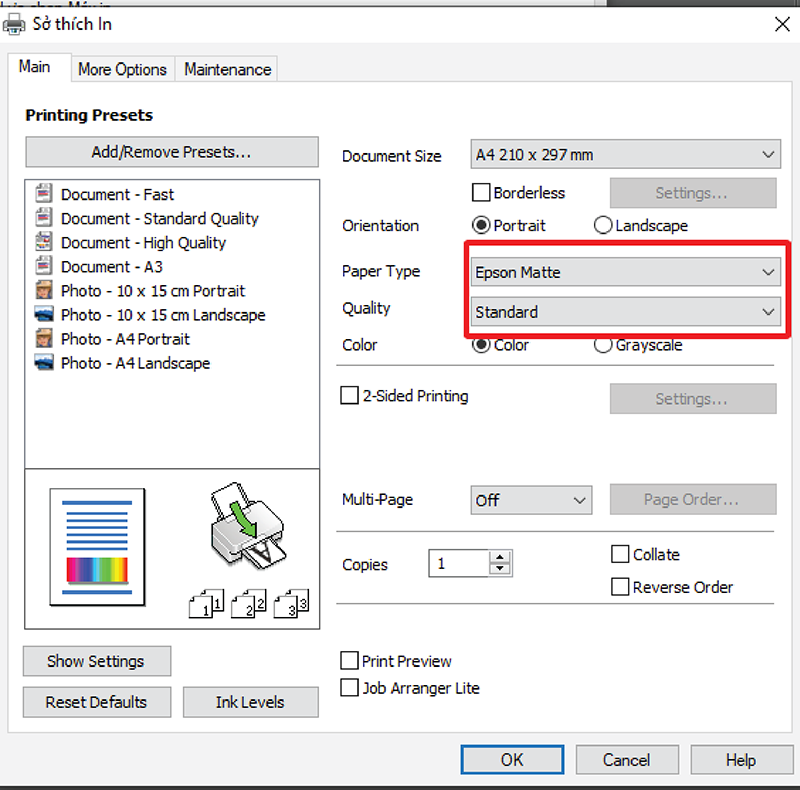Viewport: 800px width, 790px height.
Task: Click the printer icon in title bar
Action: (x=13, y=24)
